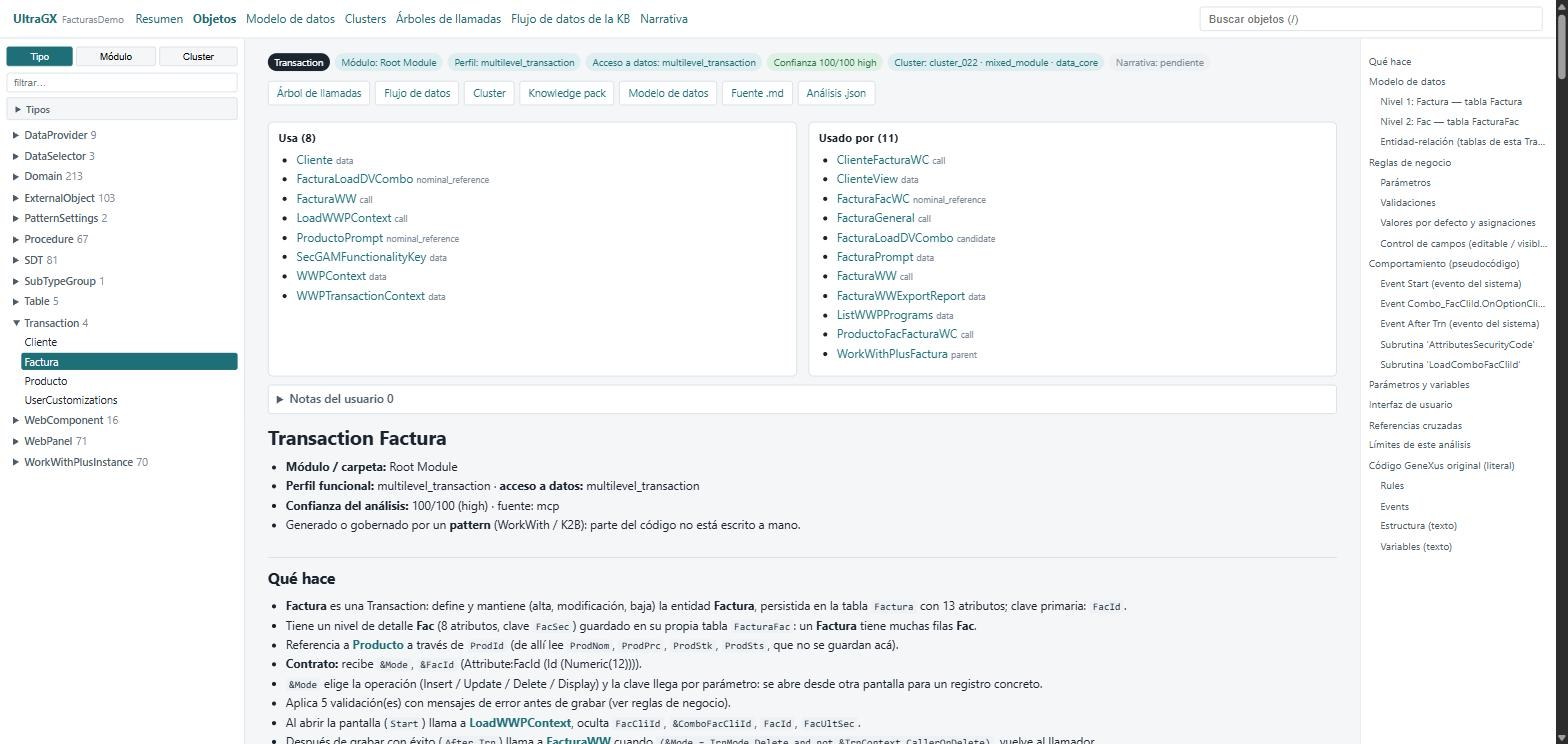Open FacturaLoadDVCombo in the Usa list
This screenshot has height=744, width=1568.
(x=354, y=179)
